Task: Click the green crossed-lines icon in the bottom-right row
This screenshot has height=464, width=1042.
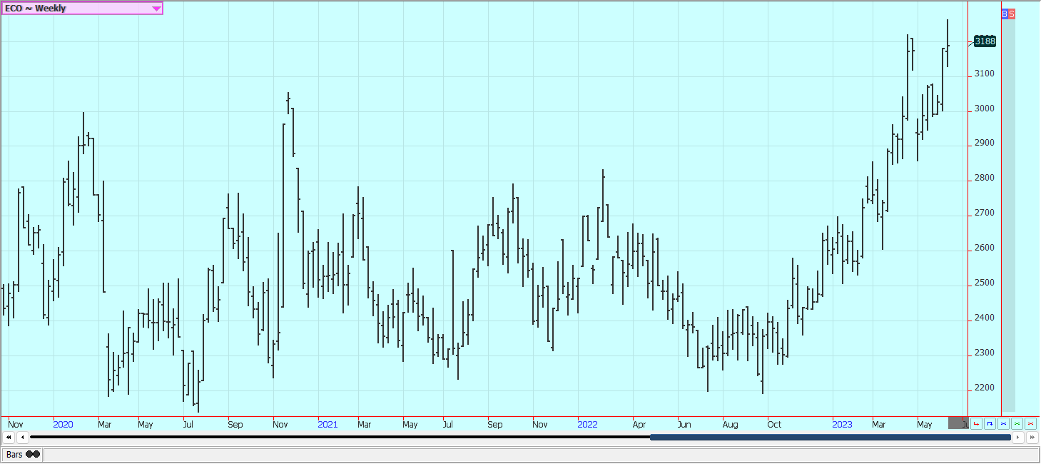Action: point(1017,423)
